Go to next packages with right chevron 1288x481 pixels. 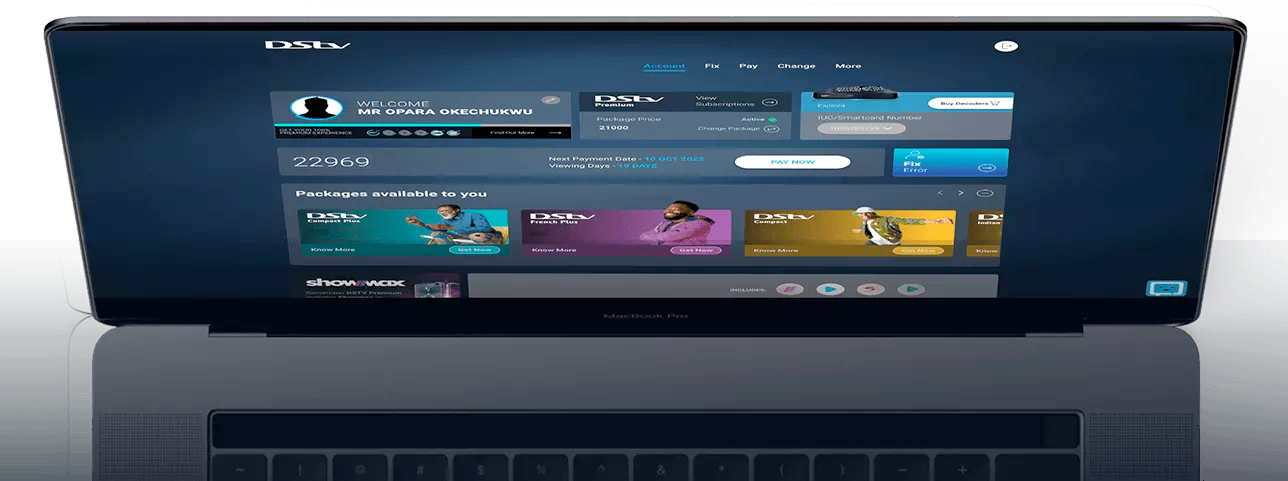click(961, 193)
